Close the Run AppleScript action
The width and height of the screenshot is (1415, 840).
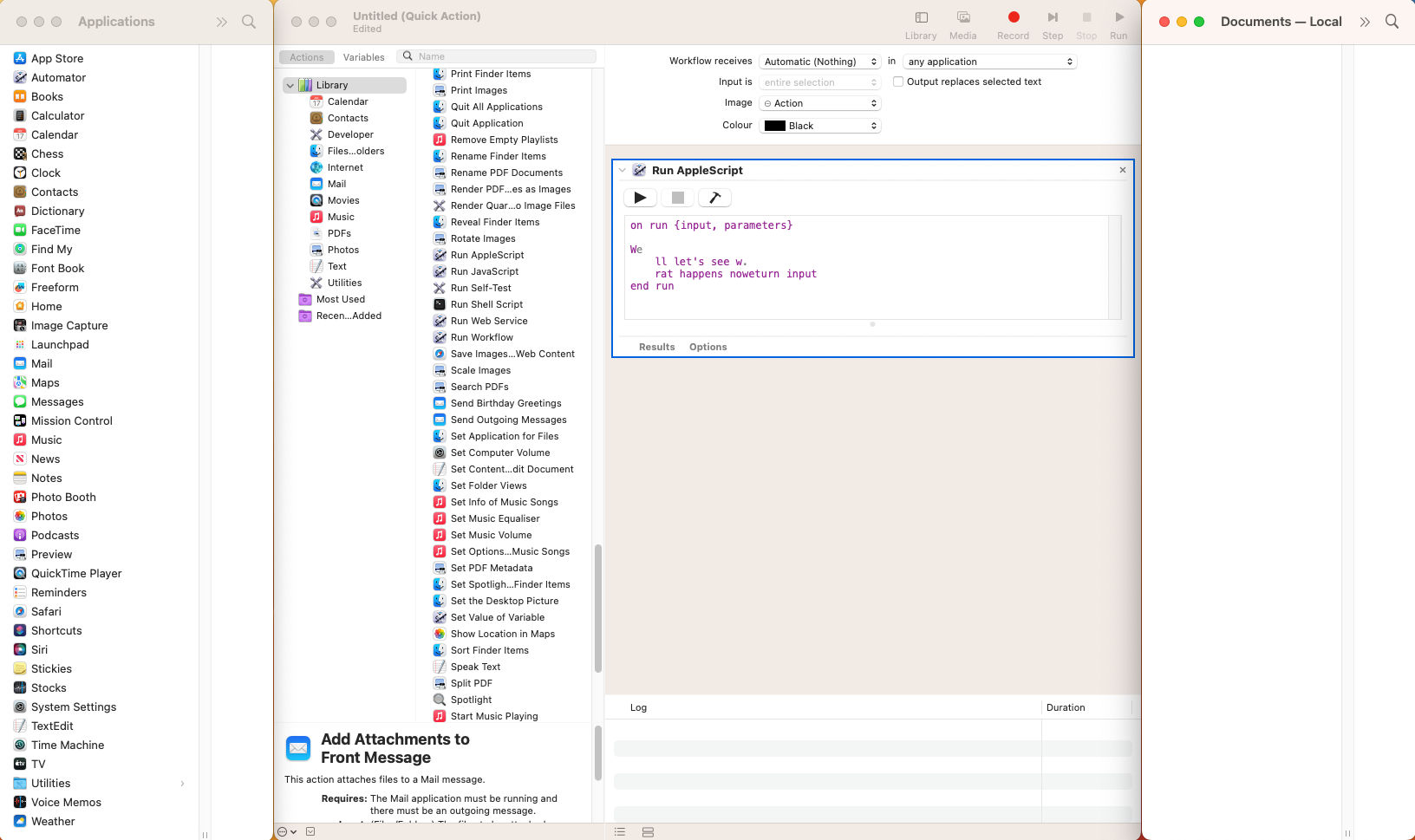pyautogui.click(x=1123, y=170)
